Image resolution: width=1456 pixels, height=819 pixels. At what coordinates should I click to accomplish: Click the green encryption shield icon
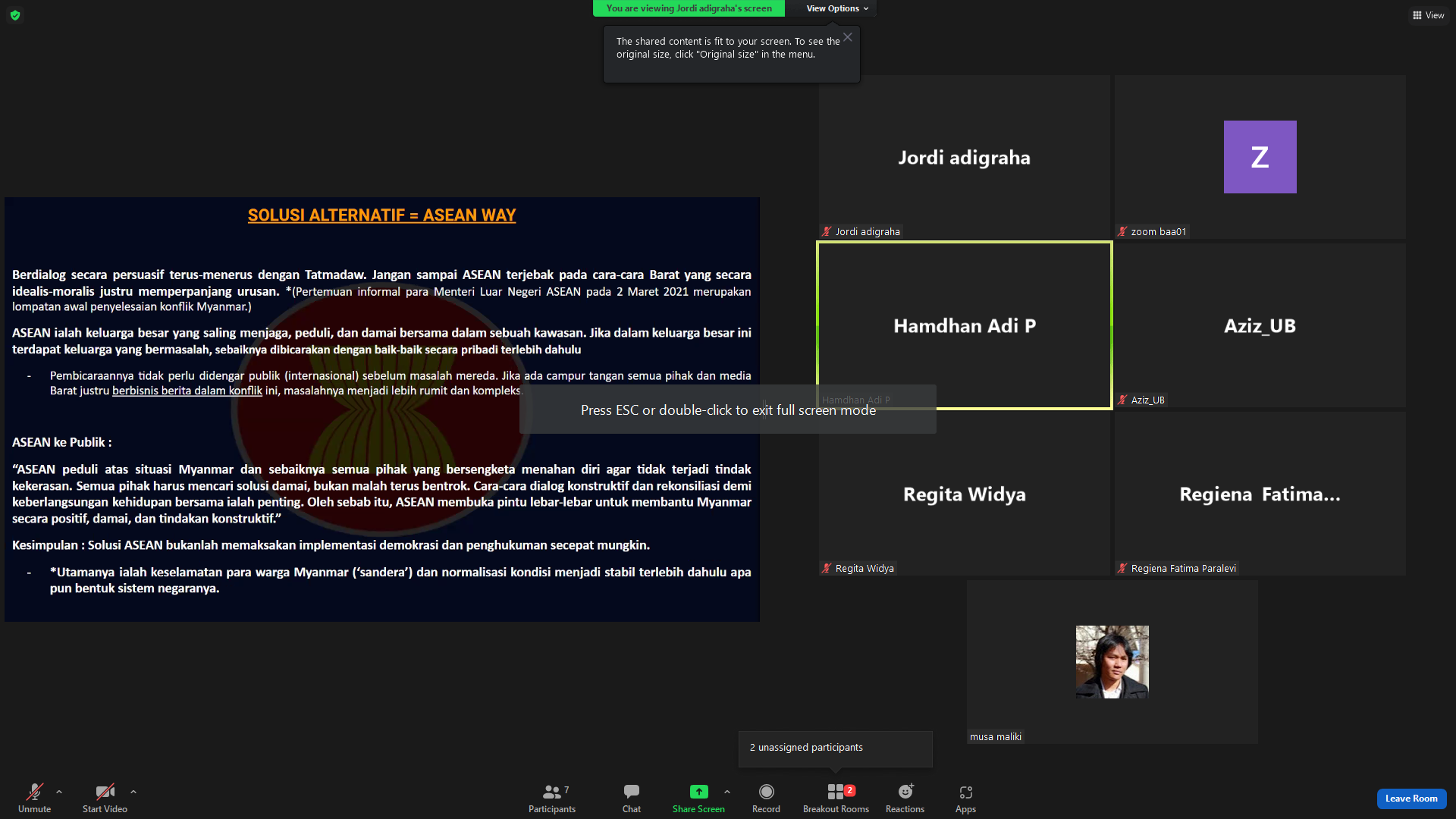[15, 15]
